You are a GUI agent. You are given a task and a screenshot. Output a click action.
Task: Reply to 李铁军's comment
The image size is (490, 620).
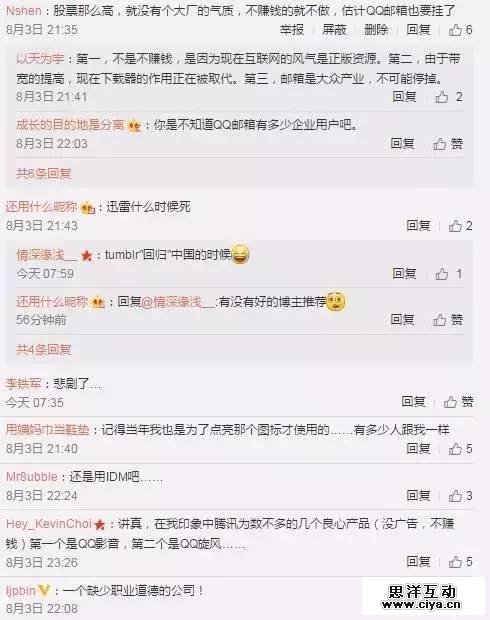(413, 402)
